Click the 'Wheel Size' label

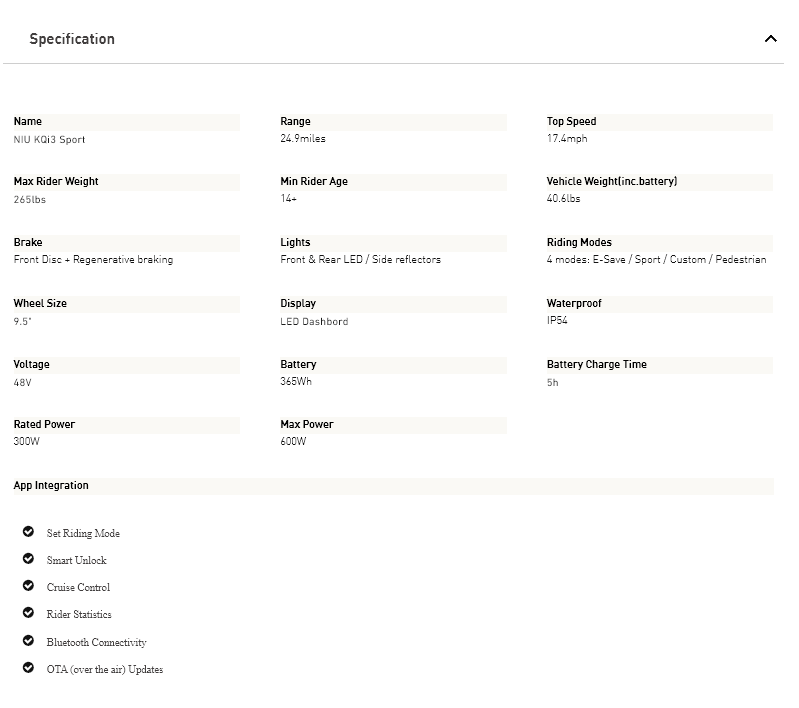point(40,304)
